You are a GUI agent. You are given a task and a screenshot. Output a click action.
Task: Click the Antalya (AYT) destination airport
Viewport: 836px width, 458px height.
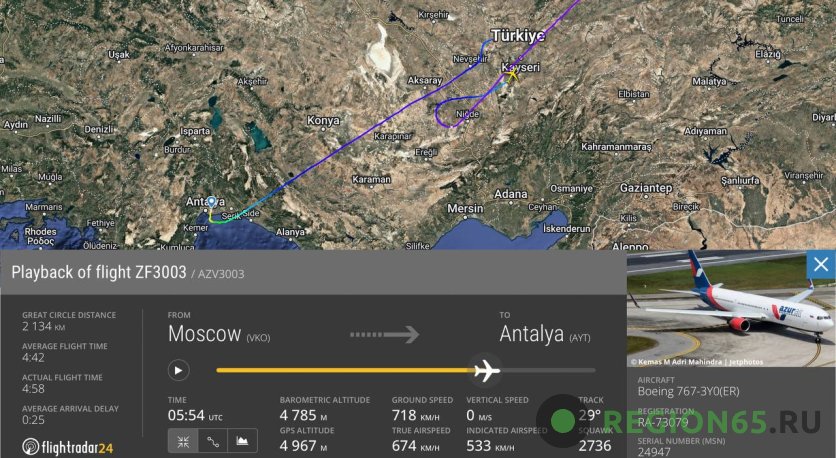coord(545,334)
